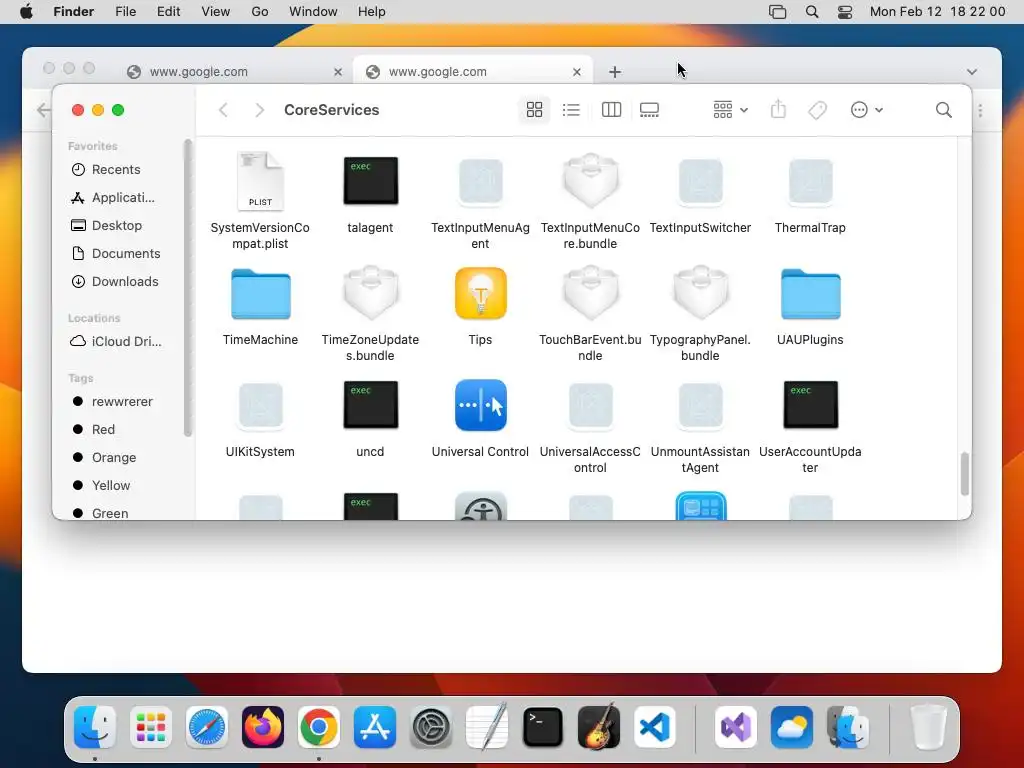Switch Finder to list view
1024x768 pixels.
click(x=571, y=110)
